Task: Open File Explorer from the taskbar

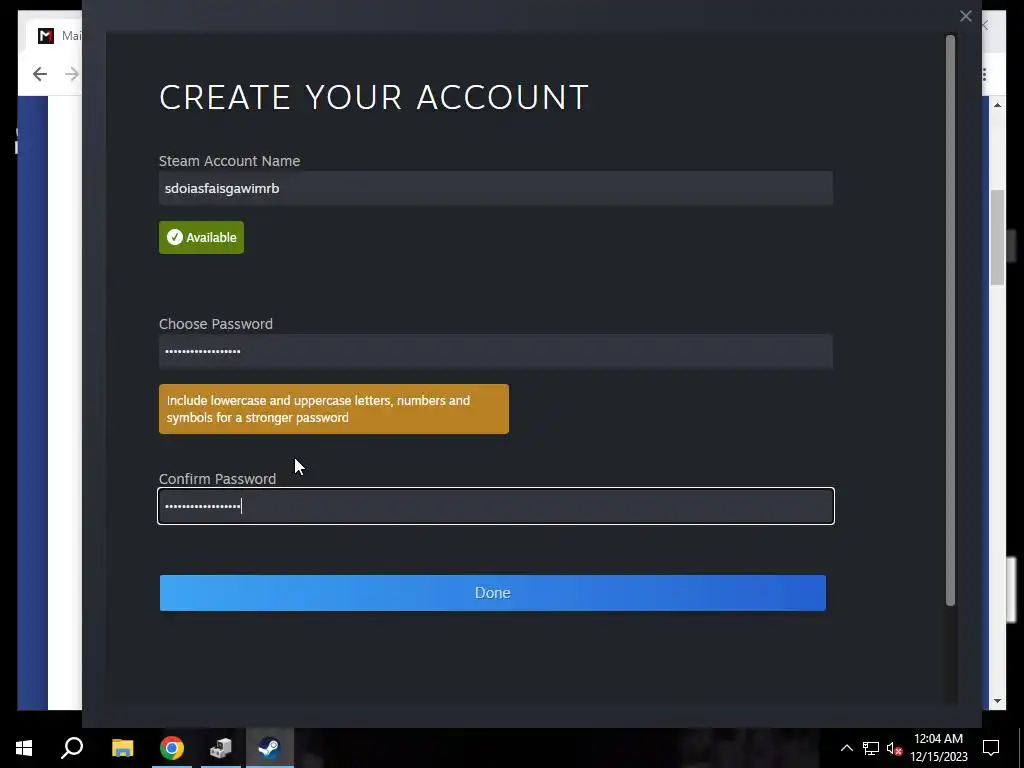Action: point(122,748)
